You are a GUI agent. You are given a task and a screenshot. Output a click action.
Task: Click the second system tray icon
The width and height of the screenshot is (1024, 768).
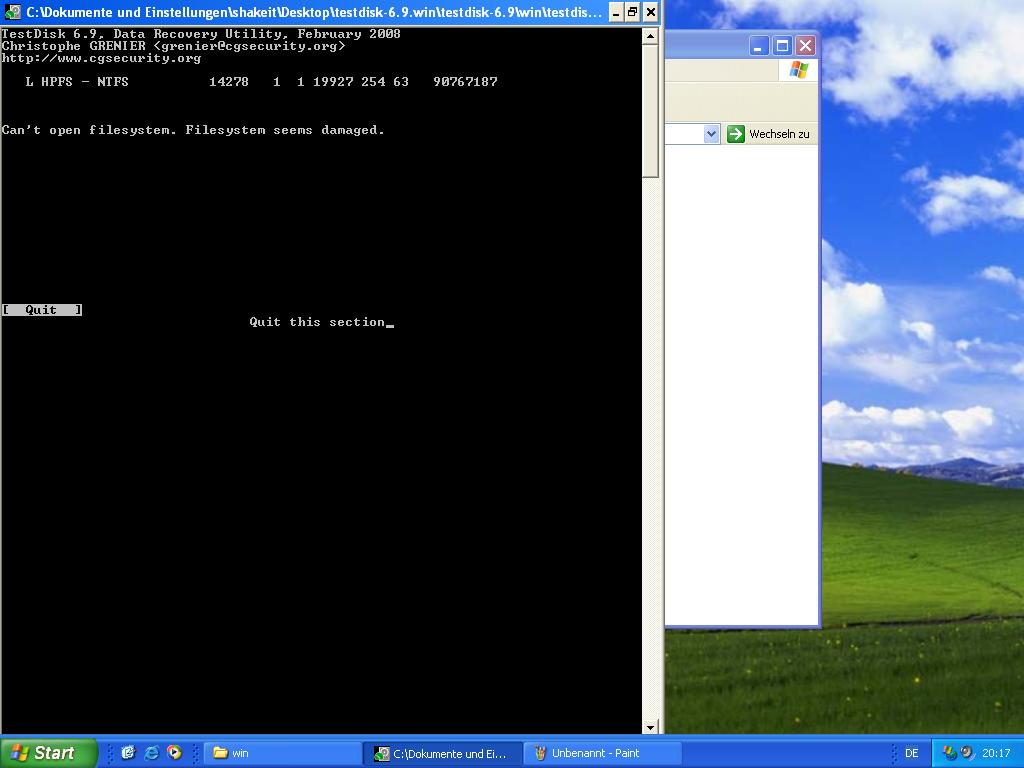click(x=967, y=753)
